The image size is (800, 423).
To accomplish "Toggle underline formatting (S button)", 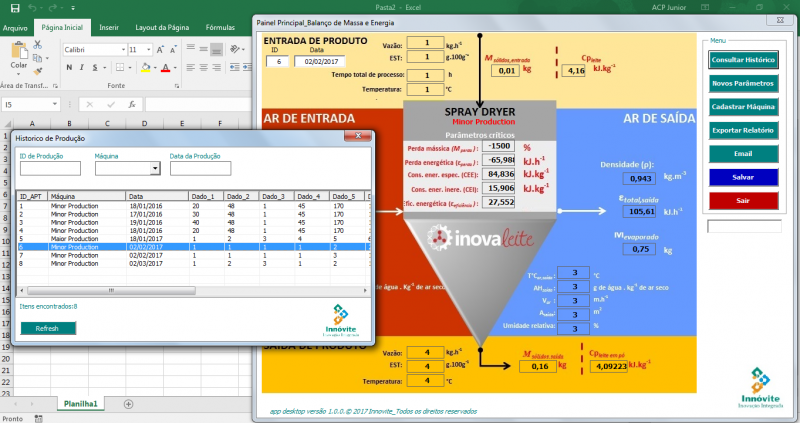I will 96,67.
